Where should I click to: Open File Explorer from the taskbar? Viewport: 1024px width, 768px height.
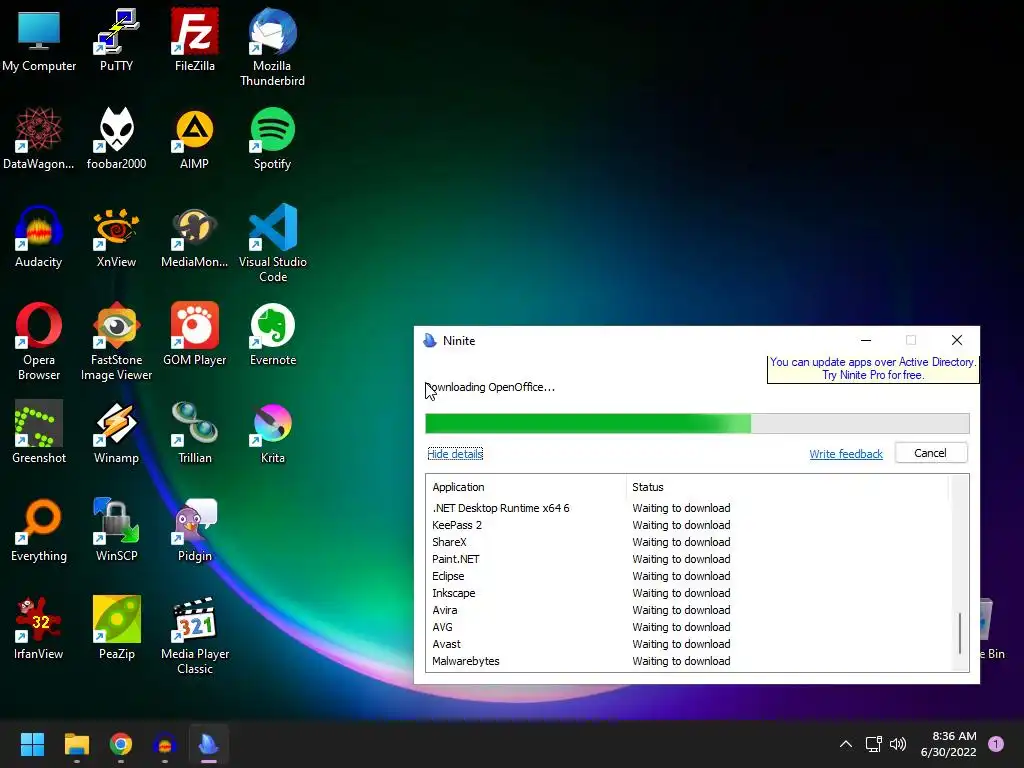[x=76, y=744]
